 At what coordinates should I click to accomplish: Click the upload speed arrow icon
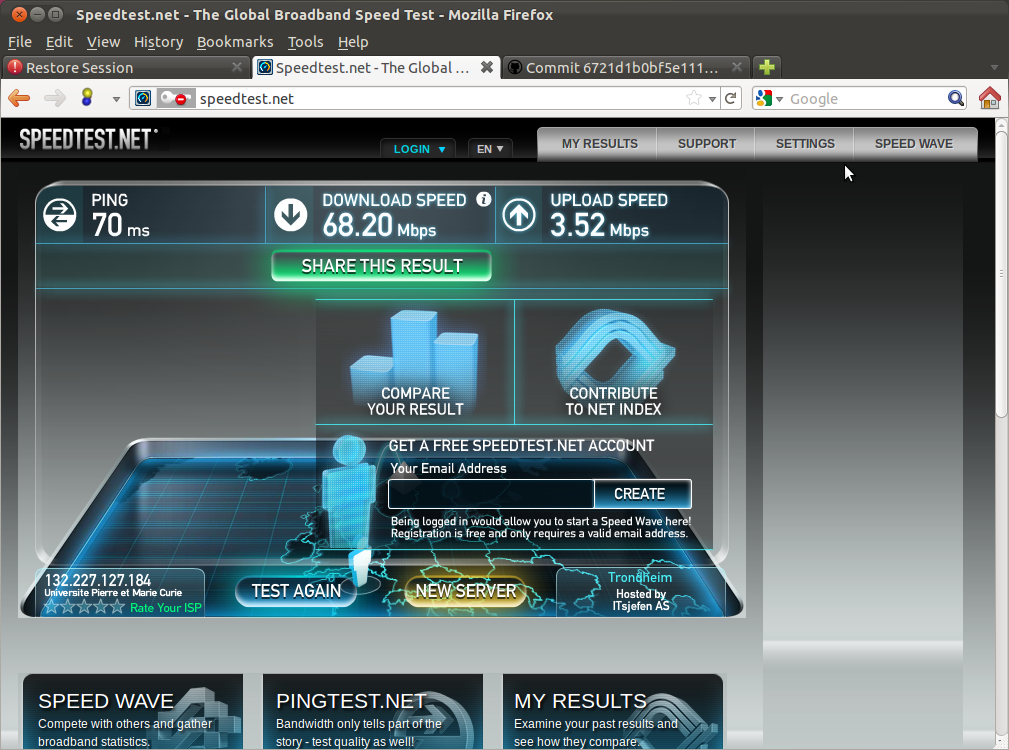(519, 215)
